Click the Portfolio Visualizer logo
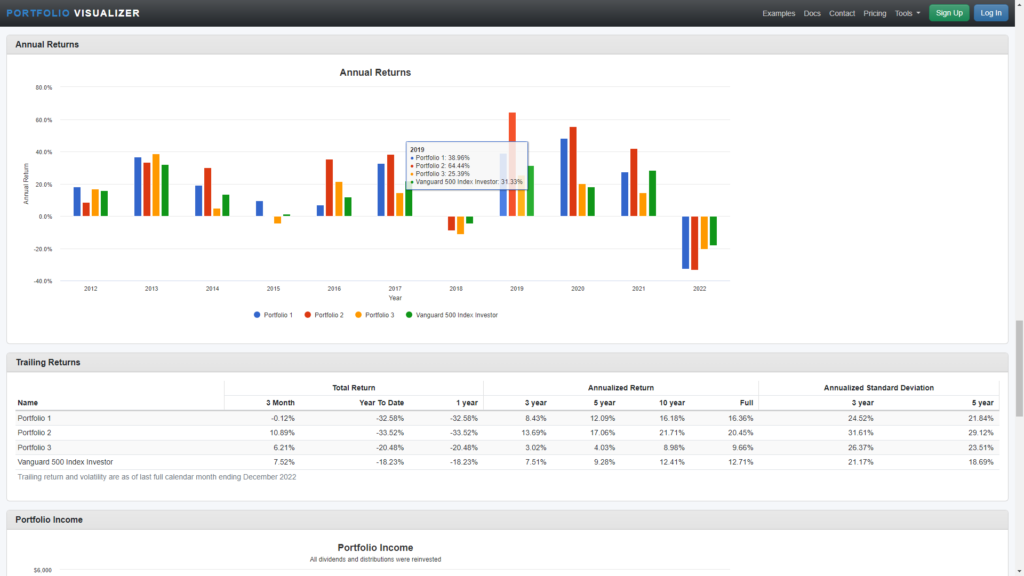1024x576 pixels. click(x=72, y=13)
